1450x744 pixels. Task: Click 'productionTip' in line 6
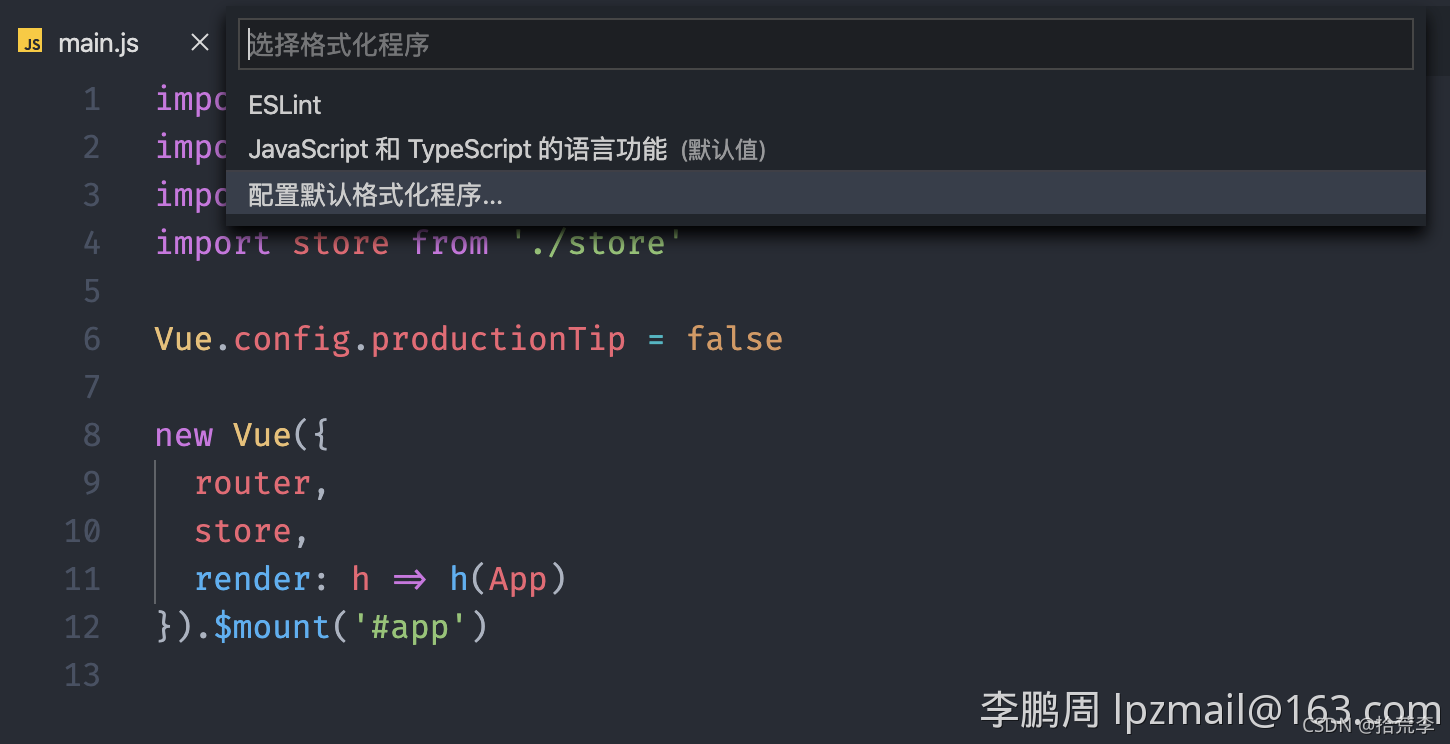(x=498, y=339)
